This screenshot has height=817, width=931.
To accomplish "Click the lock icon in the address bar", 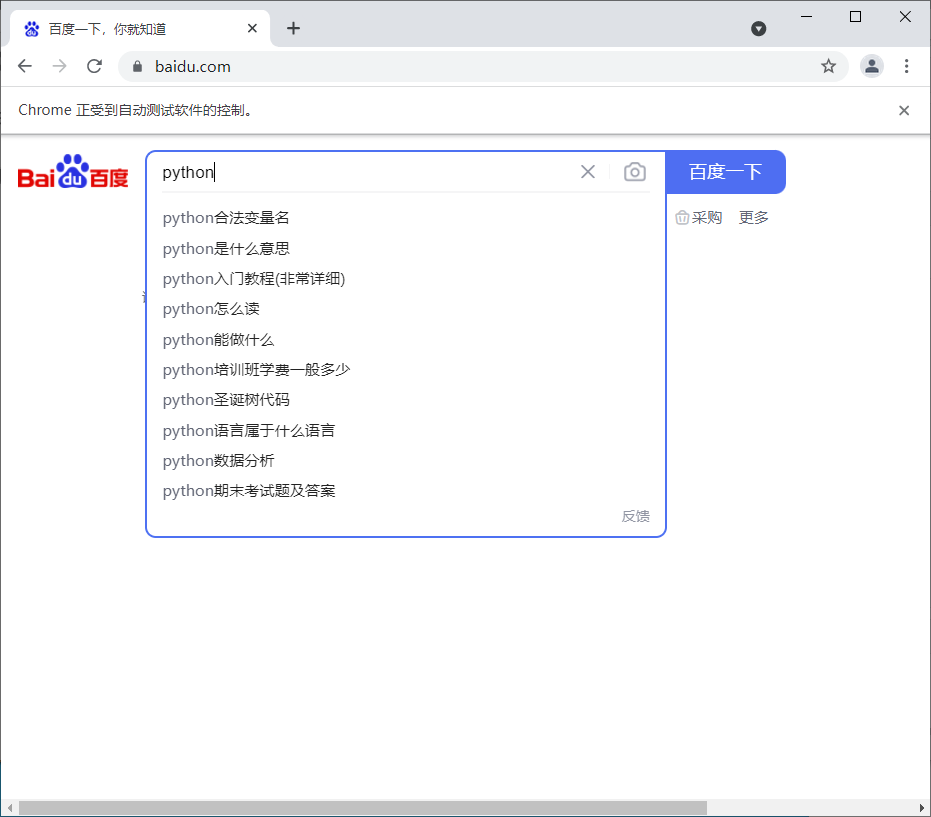I will click(135, 66).
